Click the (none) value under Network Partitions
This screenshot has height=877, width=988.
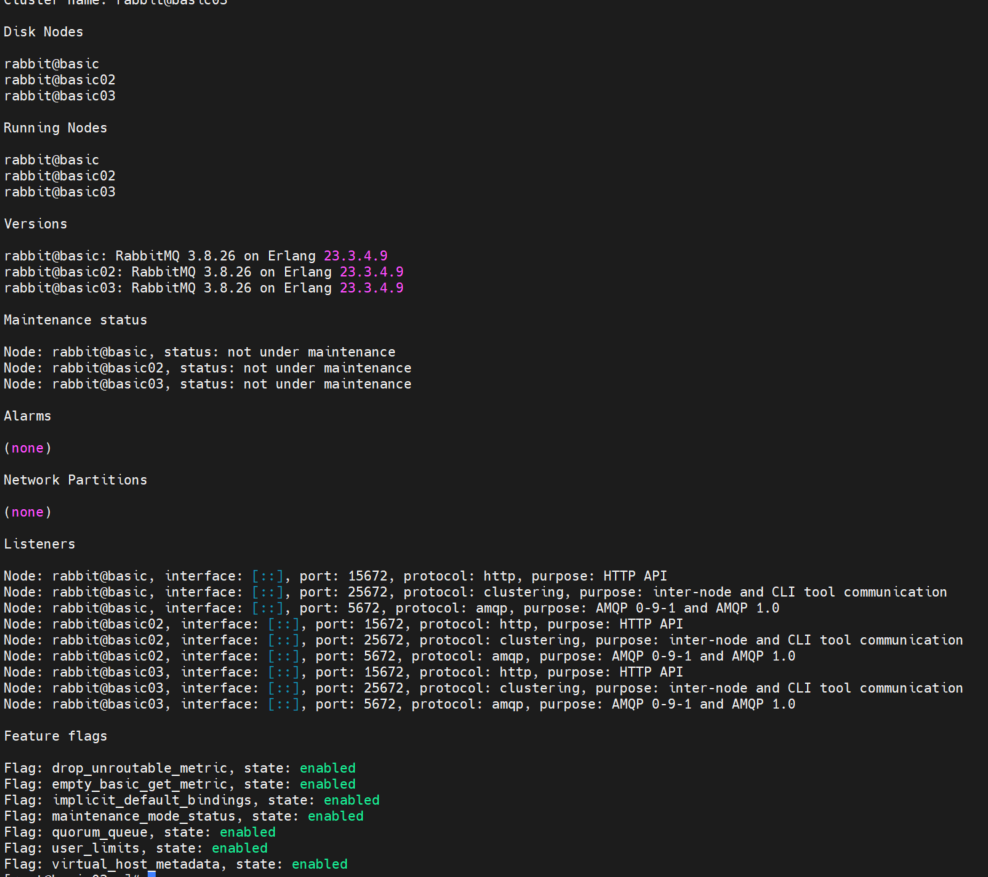27,512
